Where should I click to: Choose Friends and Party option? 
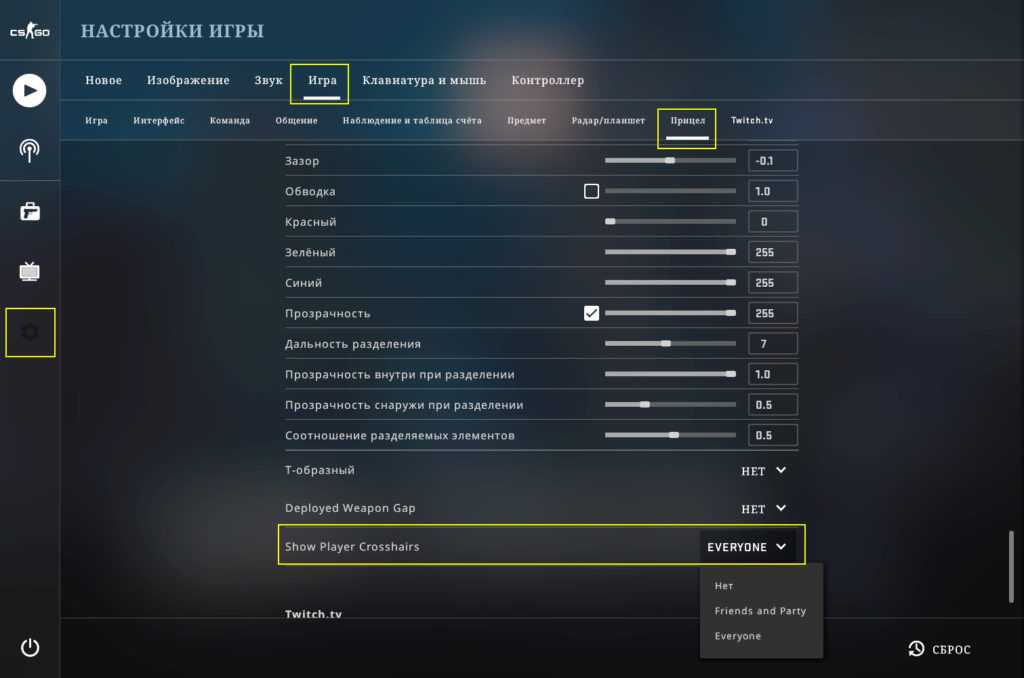pos(760,611)
